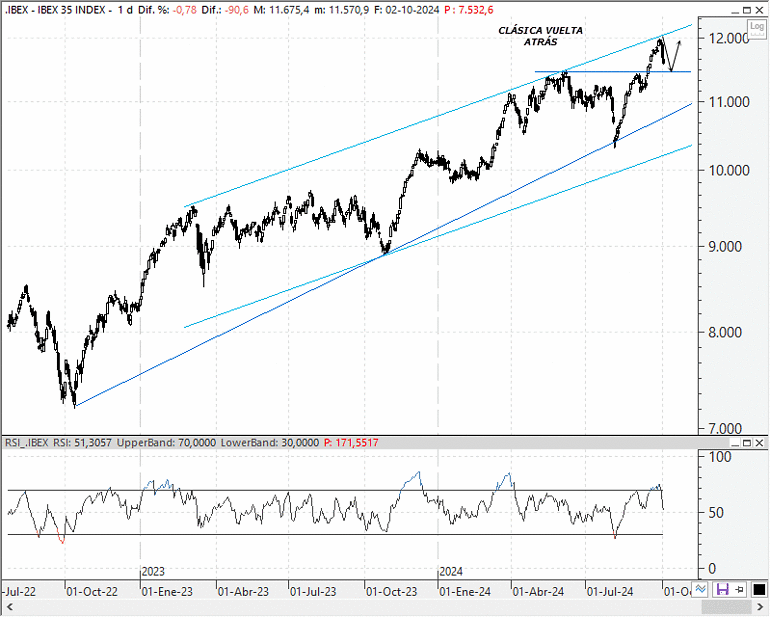Click the 'M: 11.675,4' high value
This screenshot has height=617, width=770.
click(x=281, y=10)
